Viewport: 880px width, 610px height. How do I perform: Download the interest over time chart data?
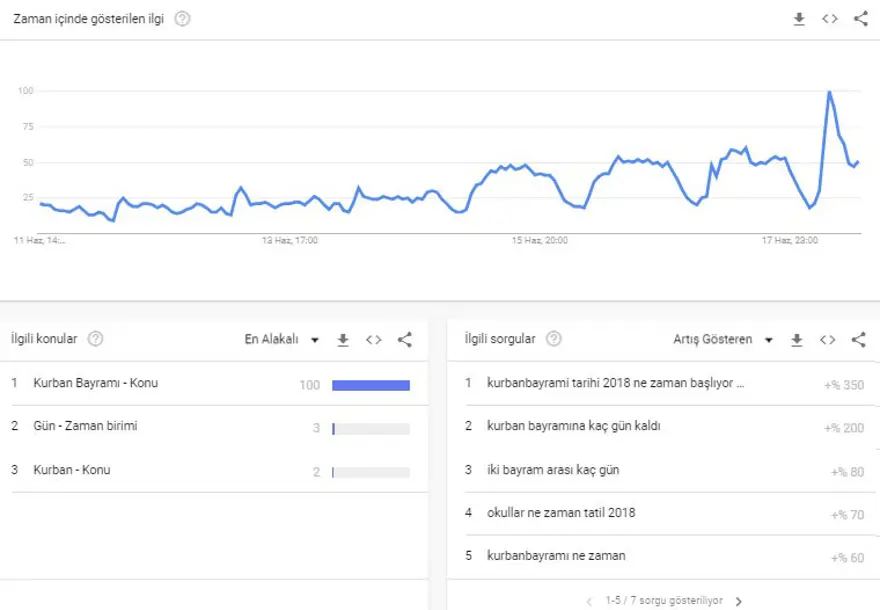pos(799,19)
